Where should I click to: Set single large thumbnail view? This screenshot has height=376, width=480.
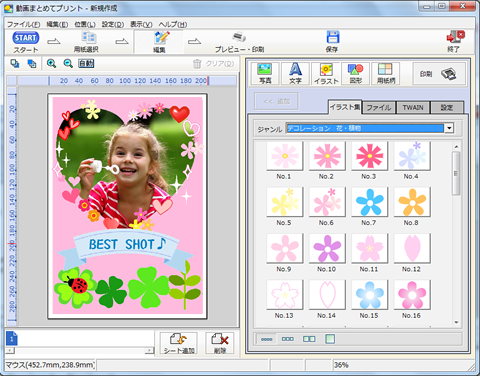[x=330, y=339]
